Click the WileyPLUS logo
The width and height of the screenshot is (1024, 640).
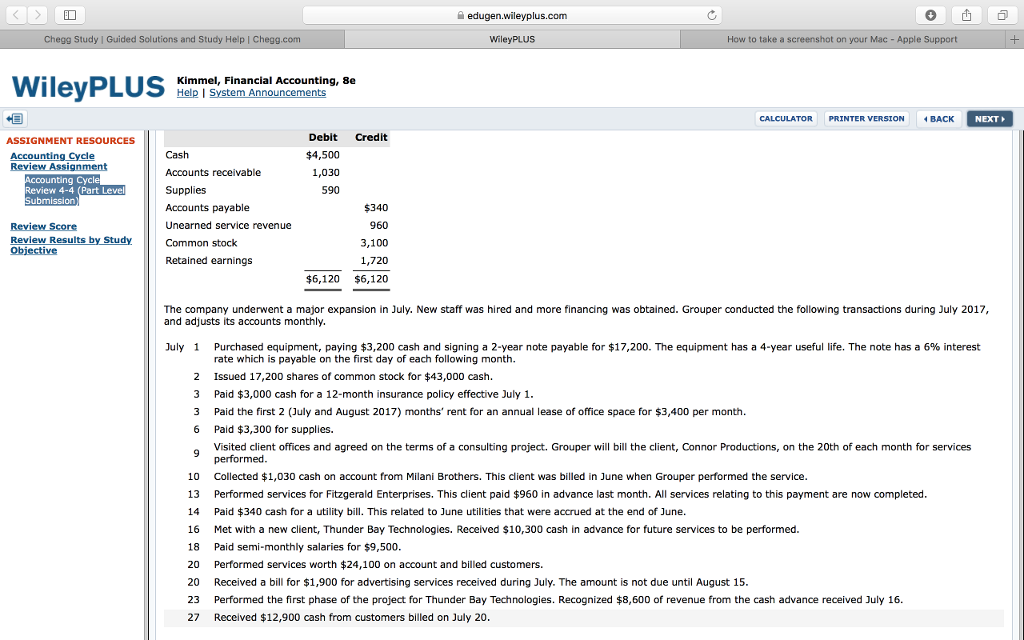(x=88, y=87)
